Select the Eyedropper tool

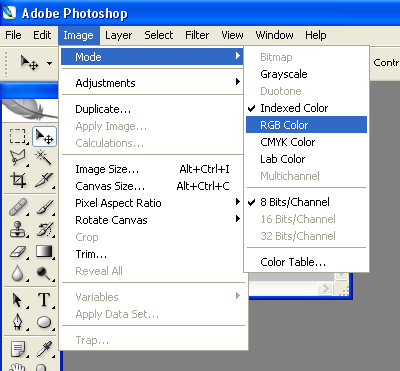(x=44, y=349)
